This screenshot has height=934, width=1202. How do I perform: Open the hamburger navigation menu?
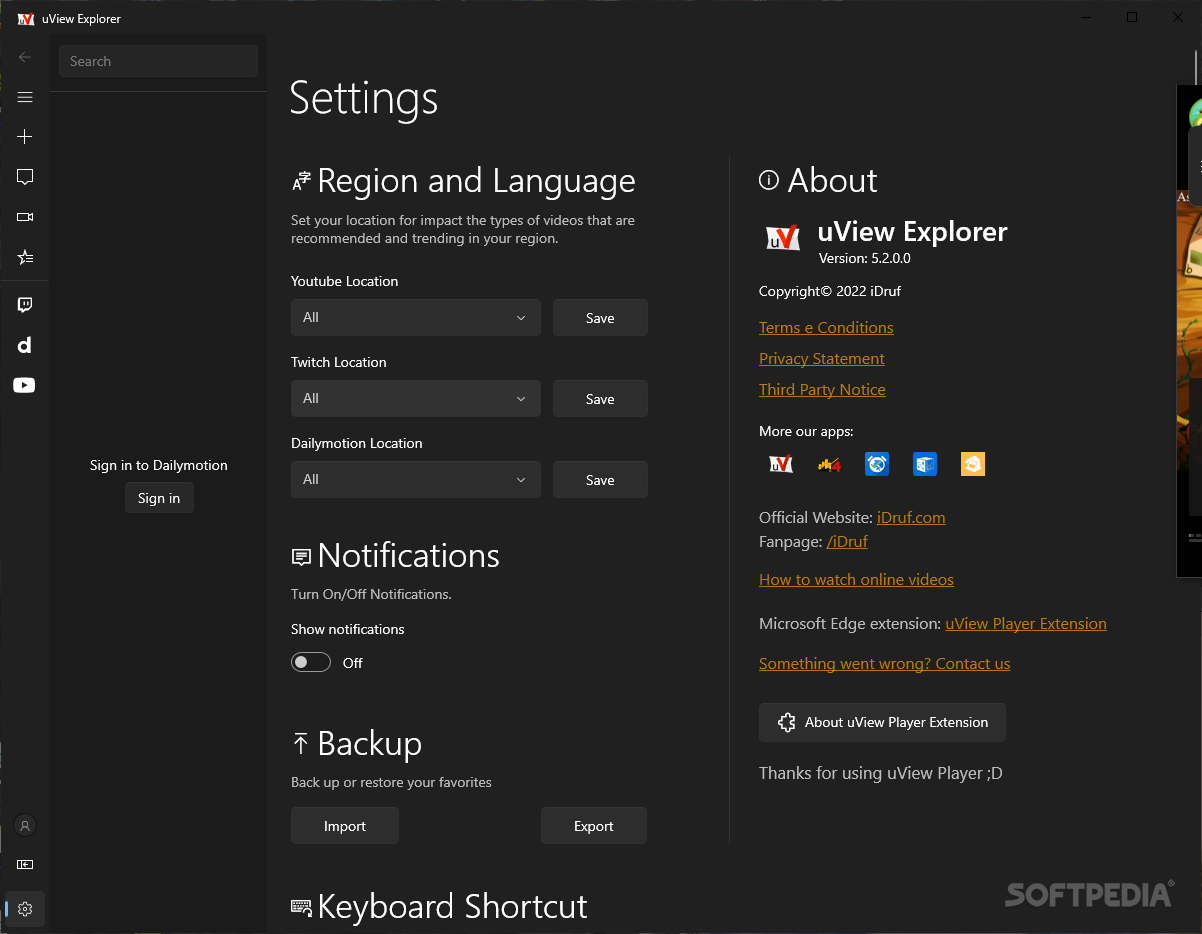point(25,97)
